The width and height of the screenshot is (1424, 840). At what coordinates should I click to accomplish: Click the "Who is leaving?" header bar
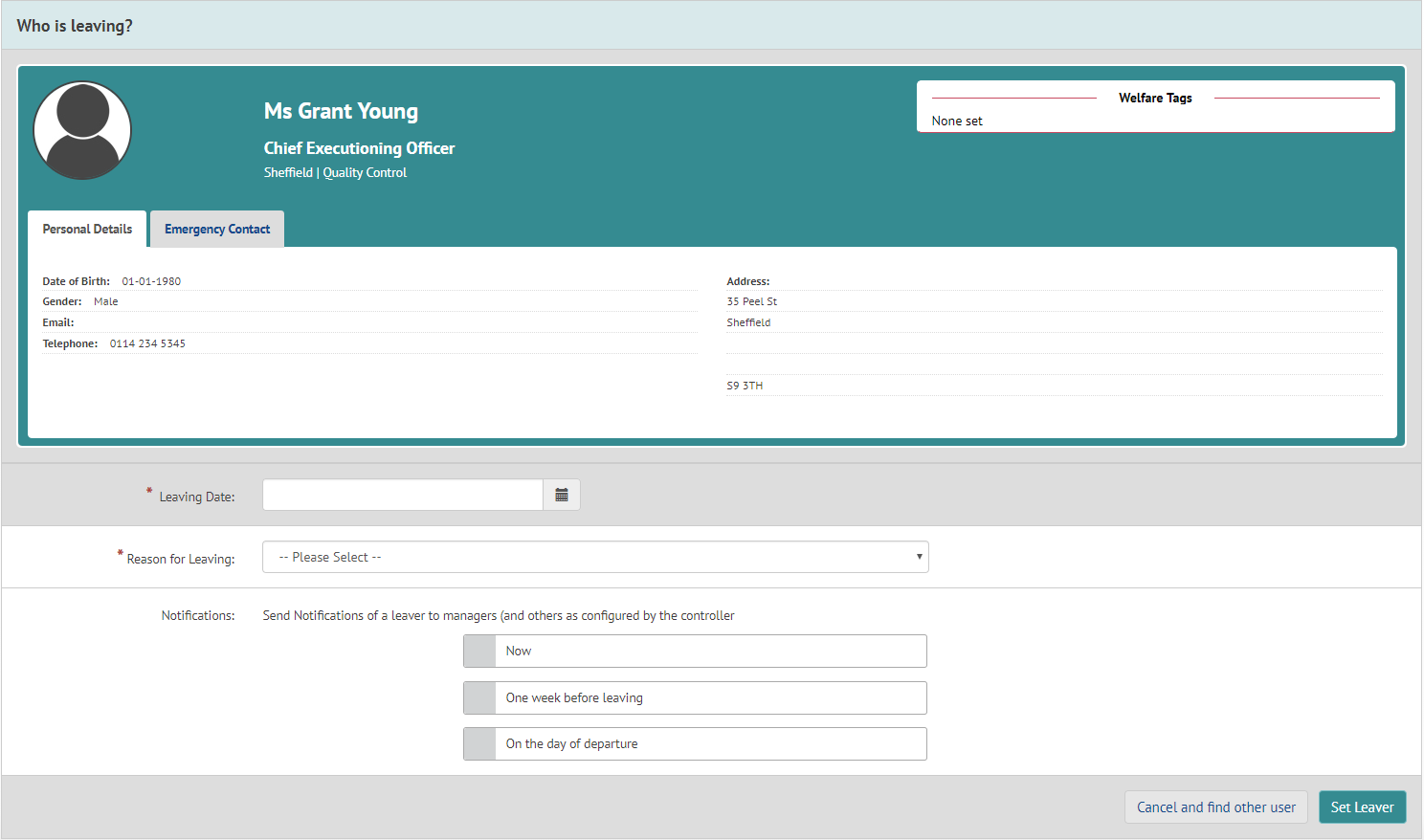tap(75, 26)
